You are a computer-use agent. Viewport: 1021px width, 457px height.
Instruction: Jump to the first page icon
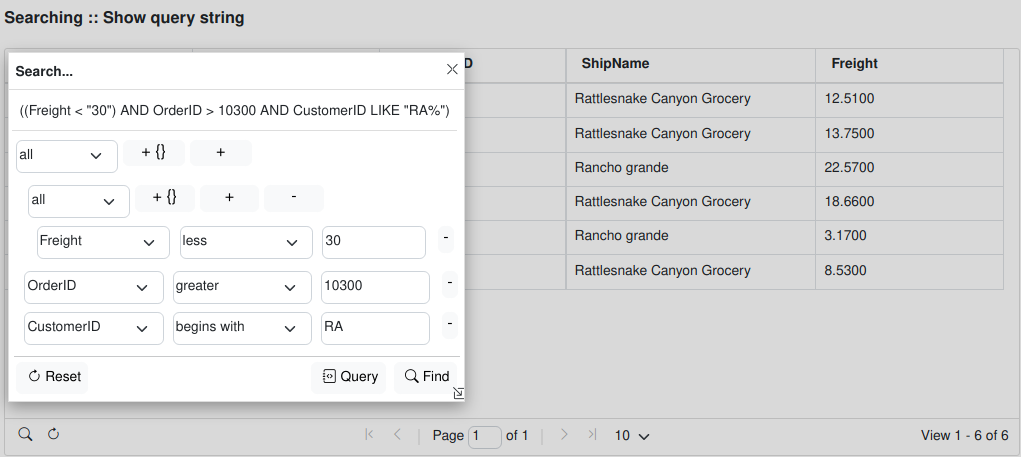[x=369, y=435]
